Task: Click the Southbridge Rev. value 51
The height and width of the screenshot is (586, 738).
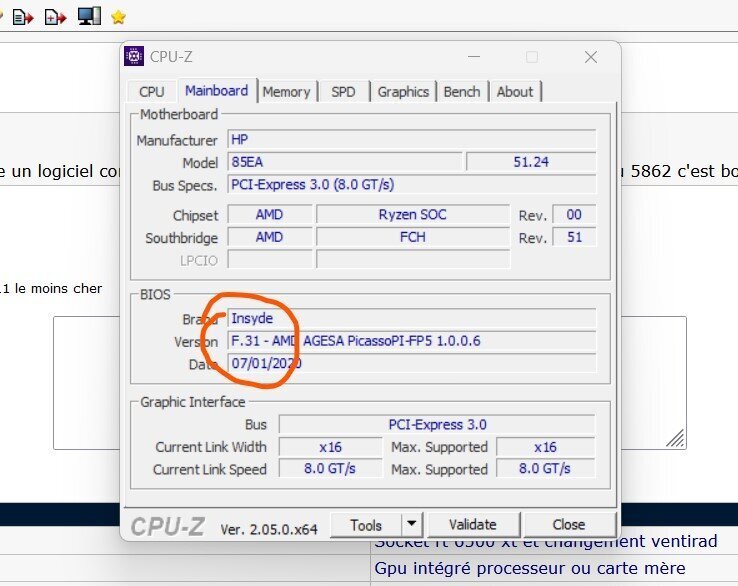Action: pos(574,237)
